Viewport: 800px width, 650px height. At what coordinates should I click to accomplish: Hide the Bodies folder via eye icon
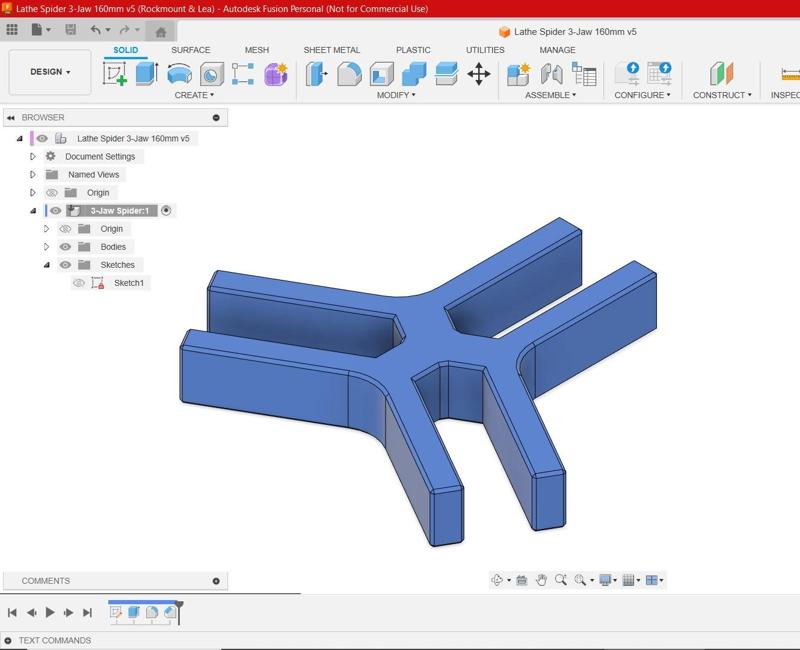pyautogui.click(x=65, y=247)
